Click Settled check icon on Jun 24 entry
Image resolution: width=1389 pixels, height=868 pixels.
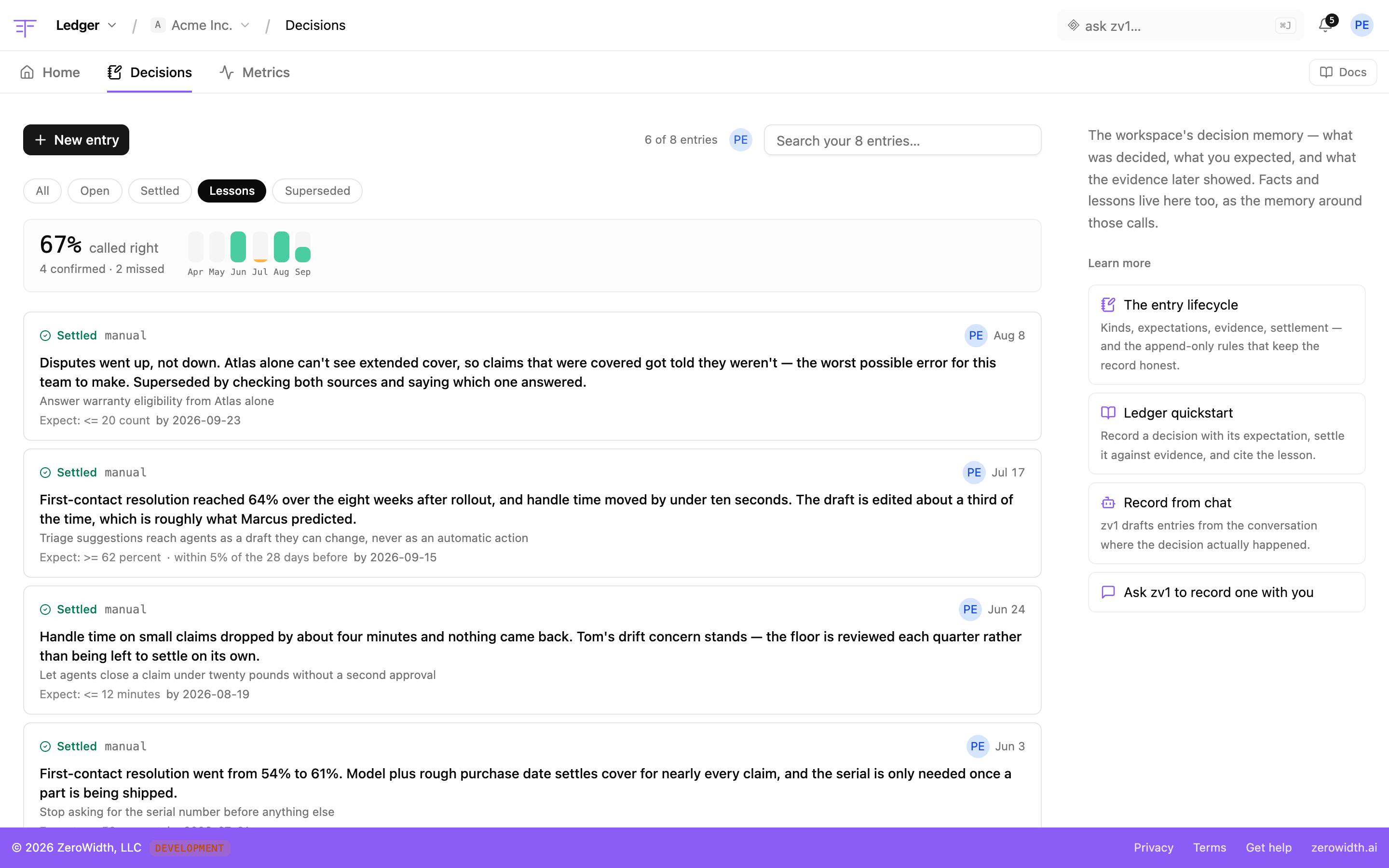(x=45, y=610)
